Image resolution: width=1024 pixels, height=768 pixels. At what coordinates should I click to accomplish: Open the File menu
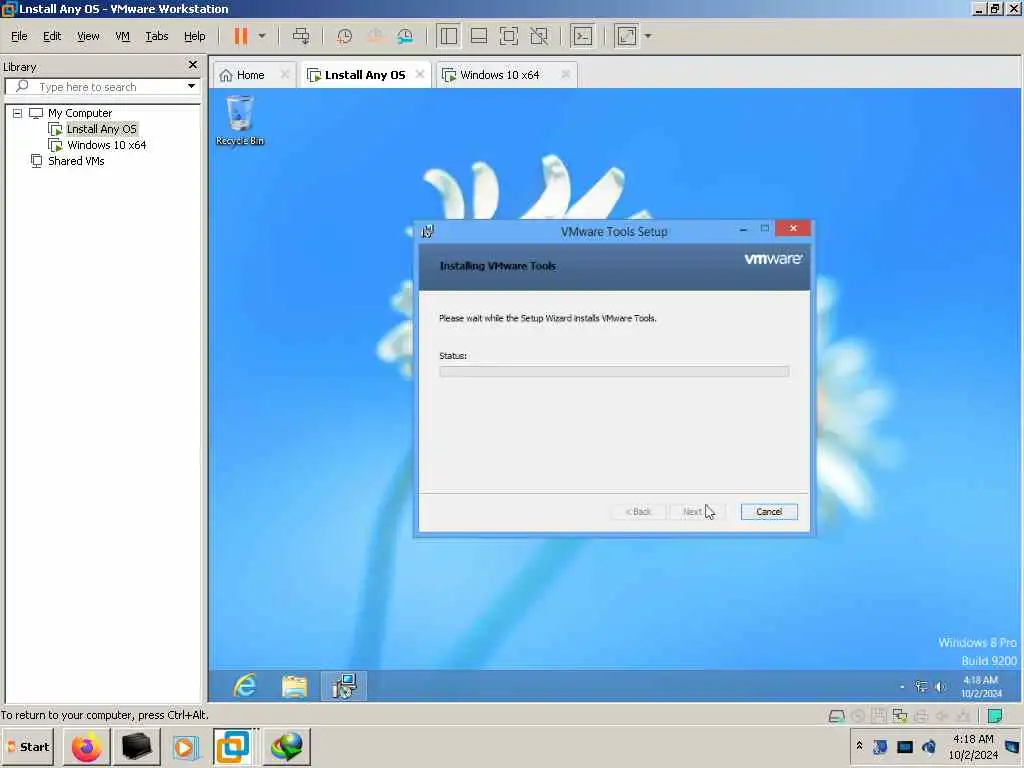click(x=19, y=36)
